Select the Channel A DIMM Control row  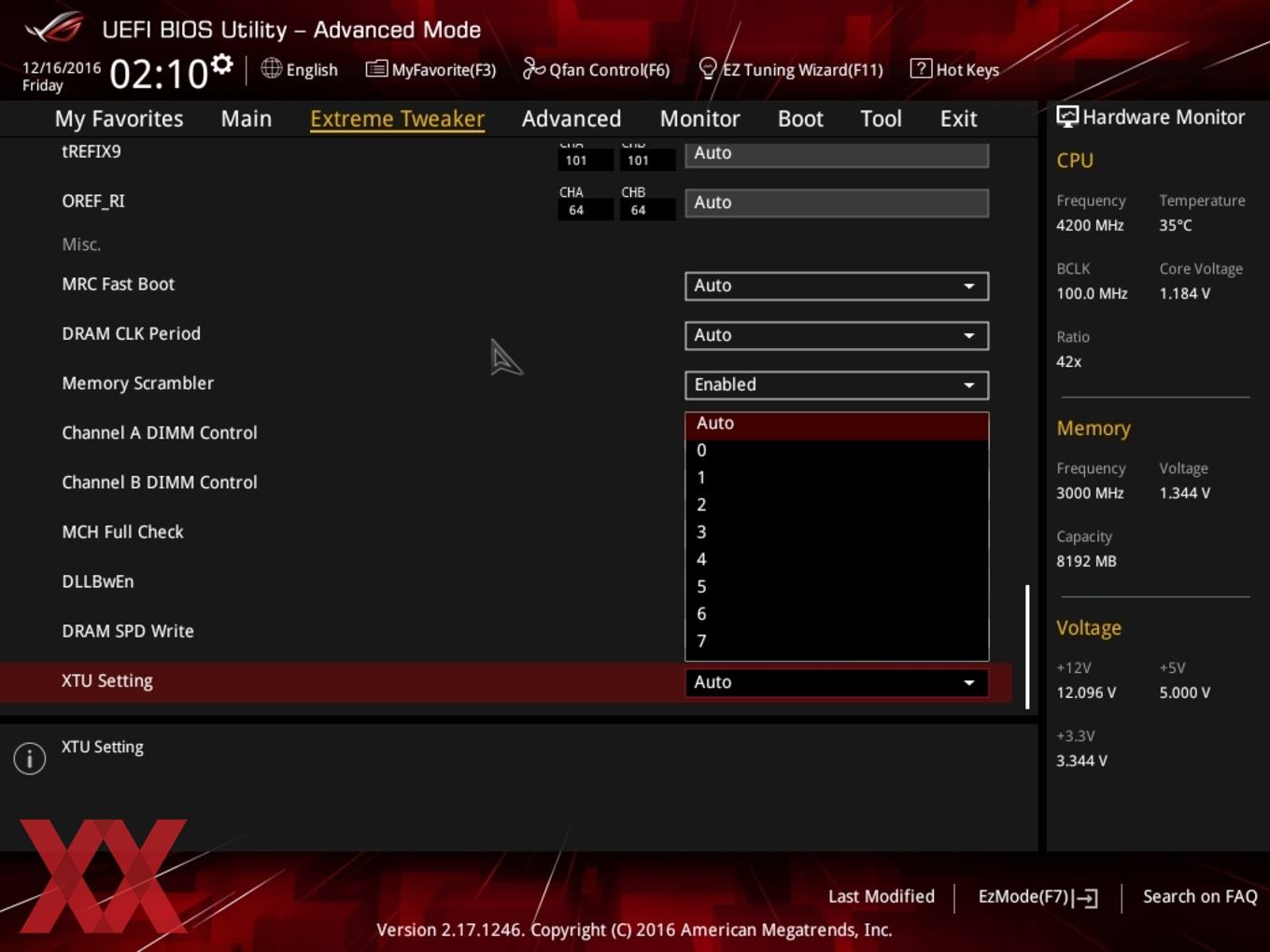pos(160,433)
